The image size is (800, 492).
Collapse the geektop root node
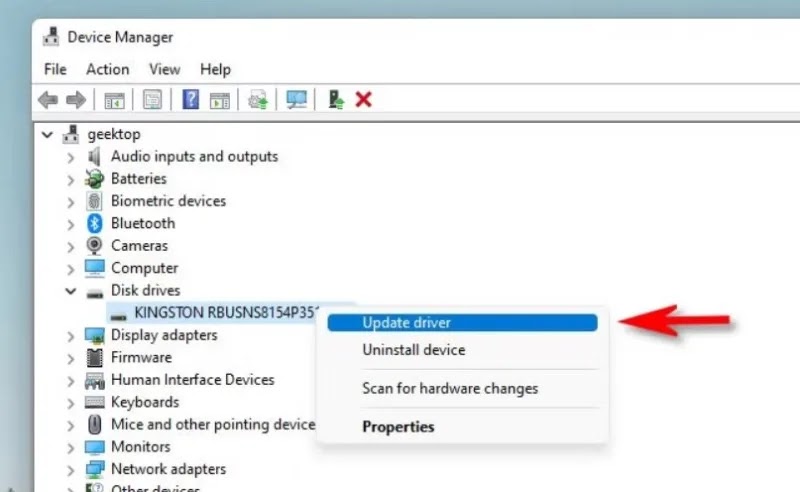coord(47,135)
